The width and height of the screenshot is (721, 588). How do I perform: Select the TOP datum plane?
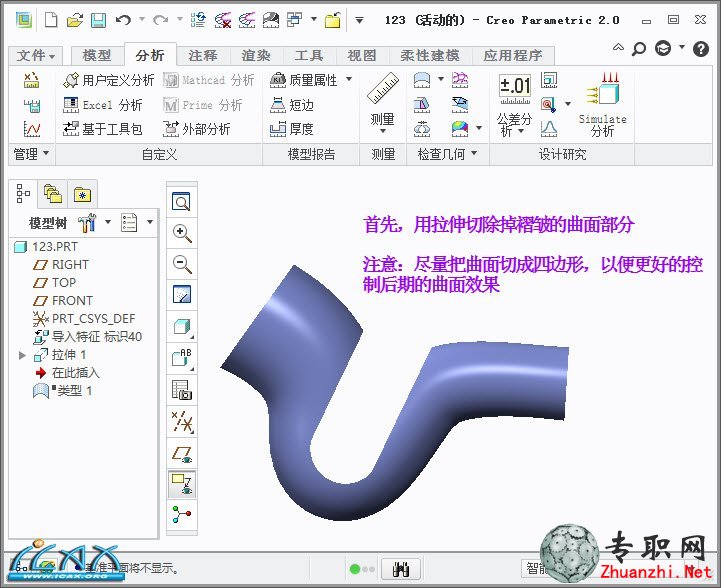coord(54,283)
